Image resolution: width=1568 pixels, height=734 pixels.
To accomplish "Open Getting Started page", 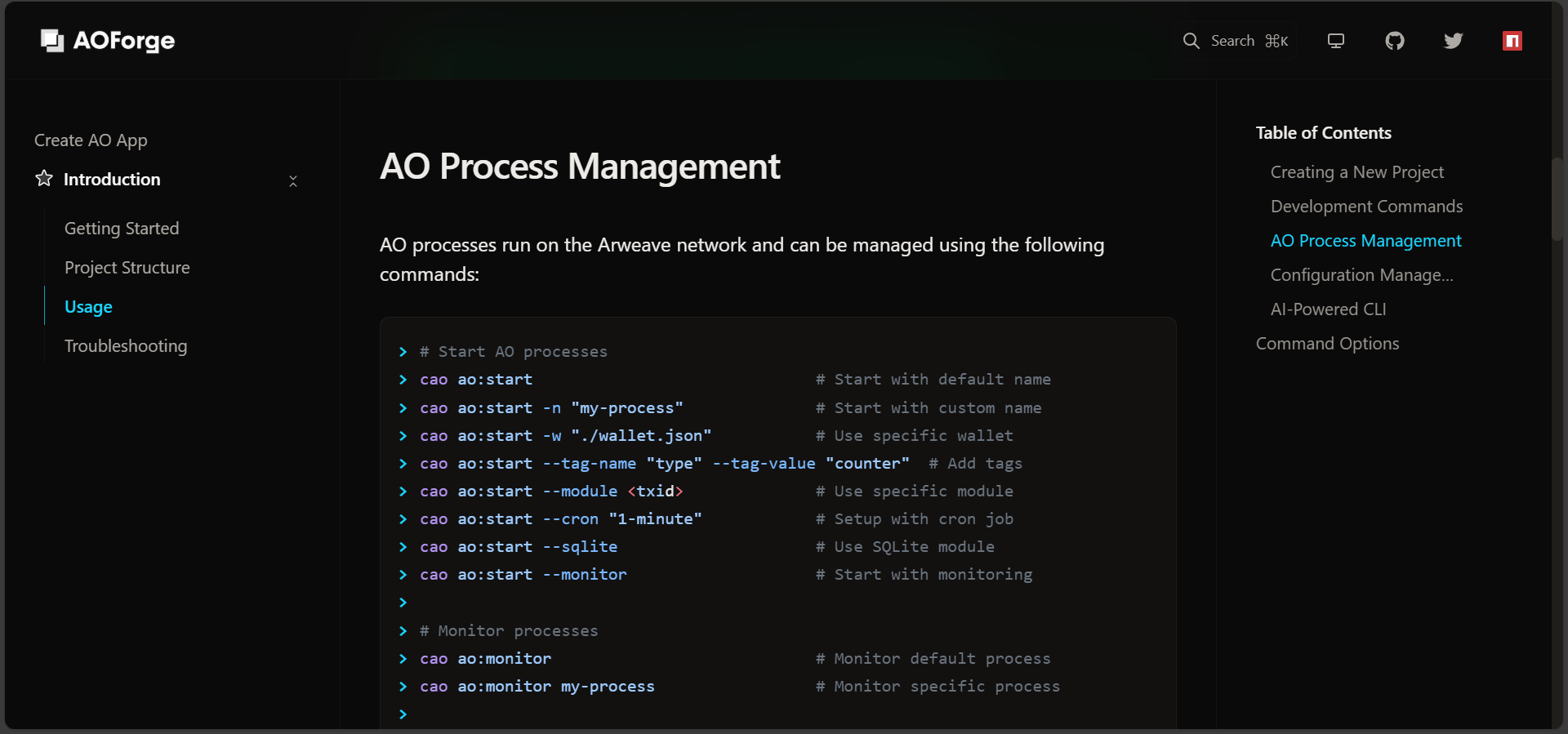I will 122,229.
